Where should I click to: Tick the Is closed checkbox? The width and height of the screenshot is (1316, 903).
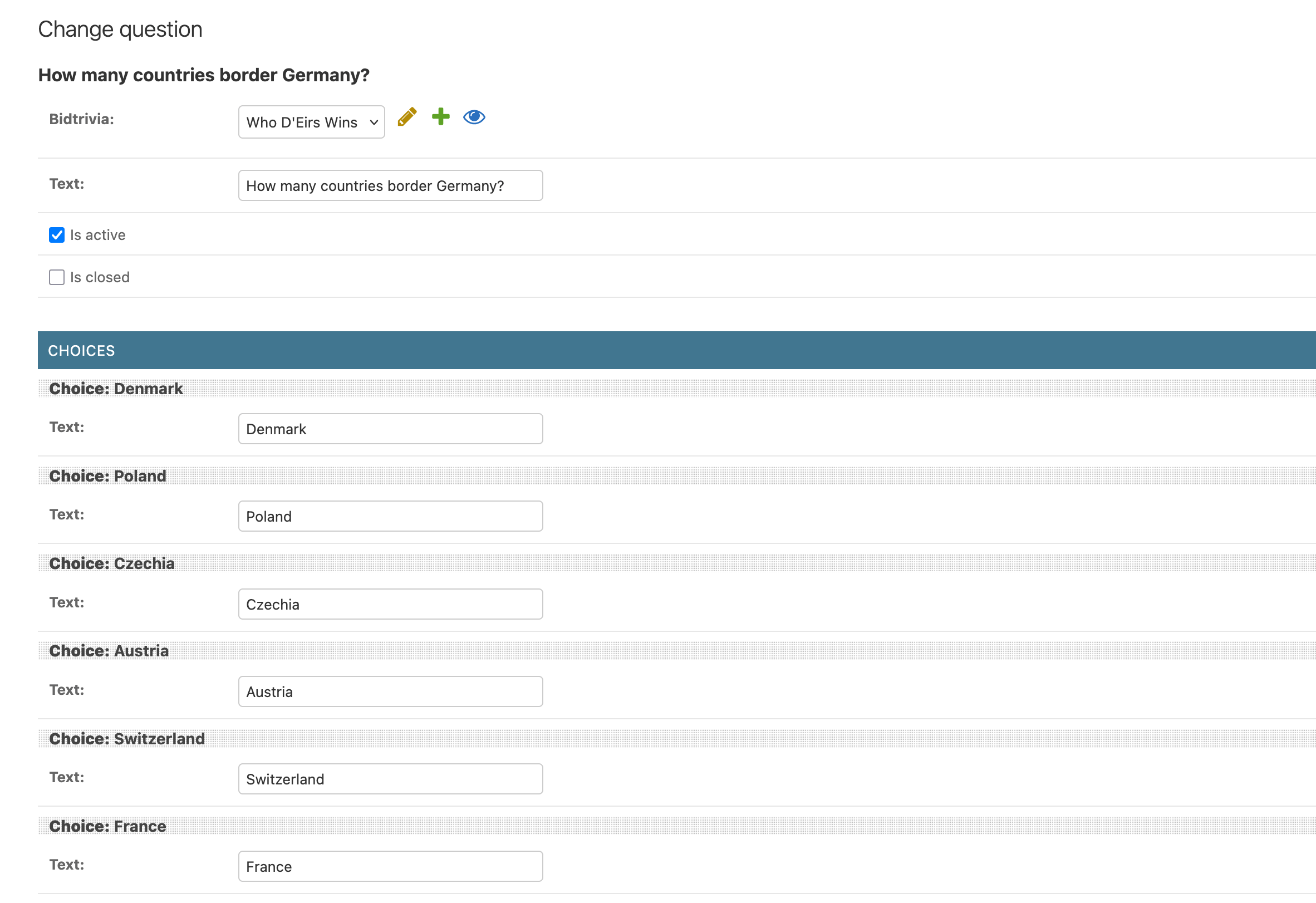click(x=57, y=277)
